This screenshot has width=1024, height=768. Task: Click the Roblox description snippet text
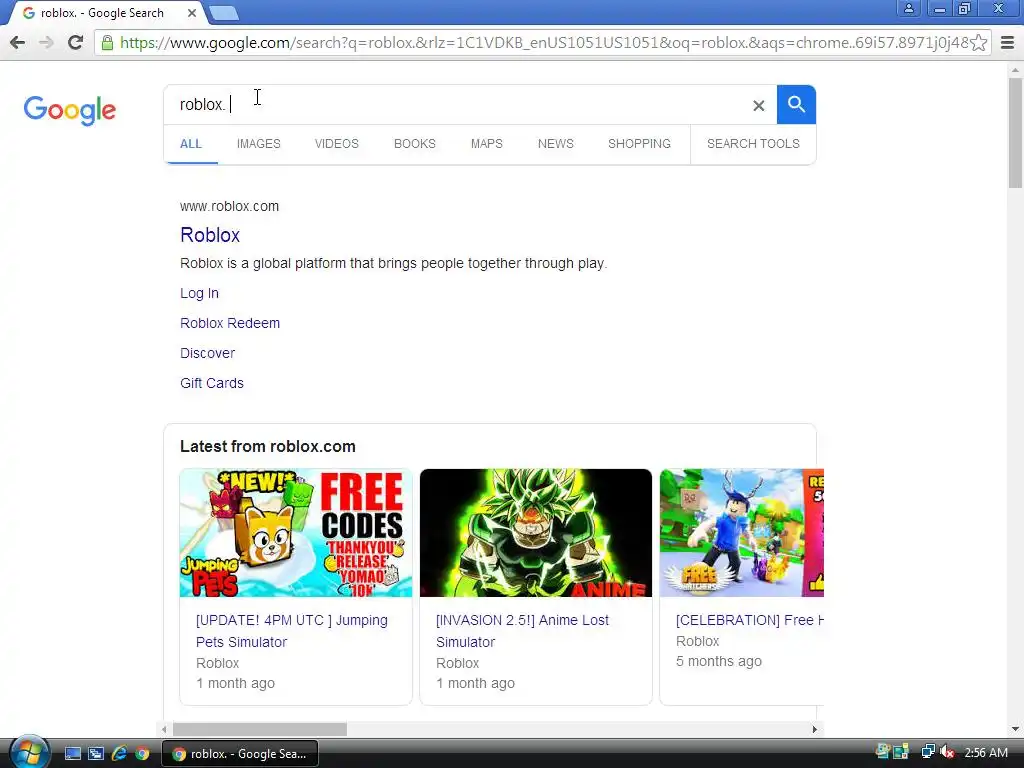click(x=394, y=263)
